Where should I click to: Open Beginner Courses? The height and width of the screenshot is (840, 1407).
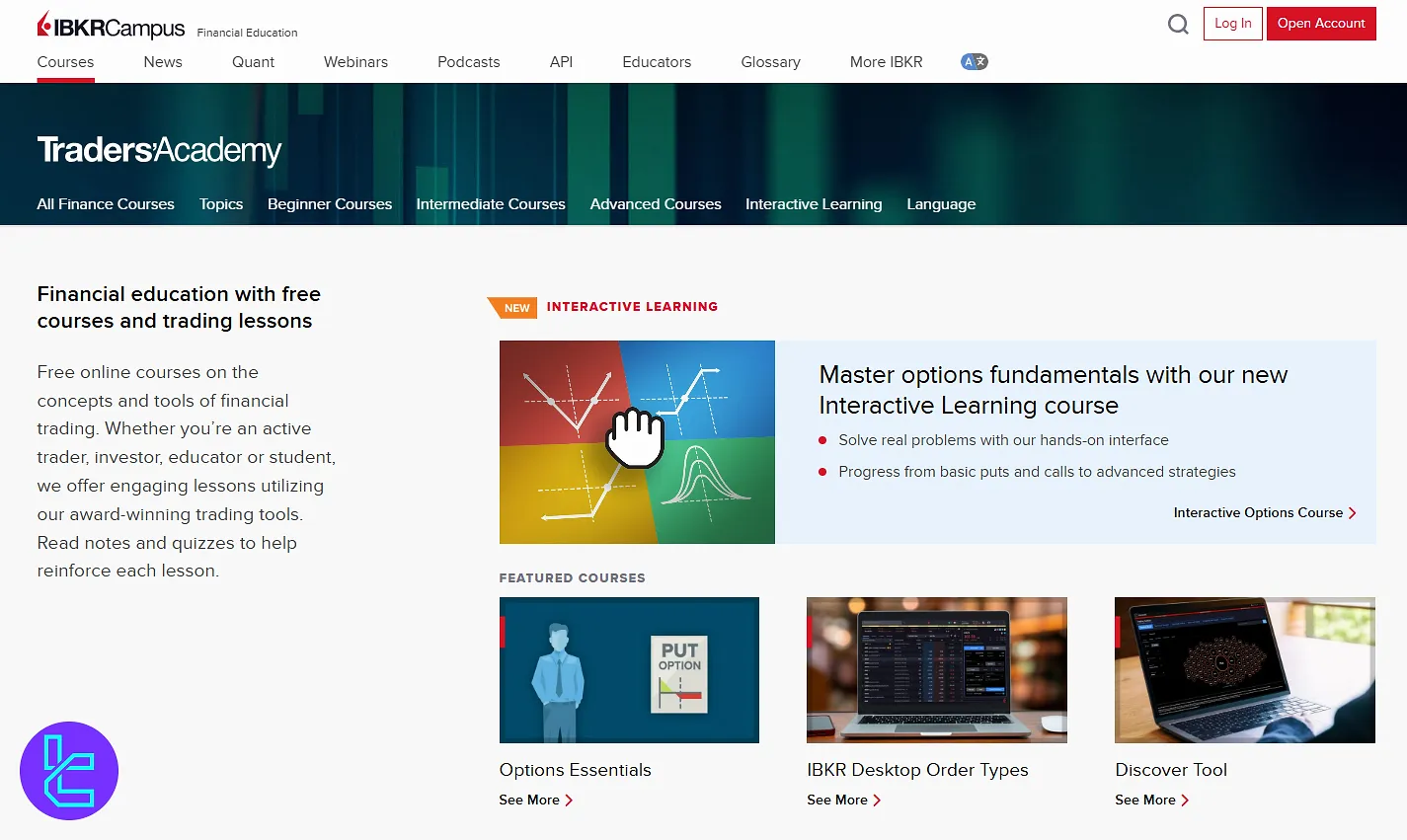(x=330, y=204)
